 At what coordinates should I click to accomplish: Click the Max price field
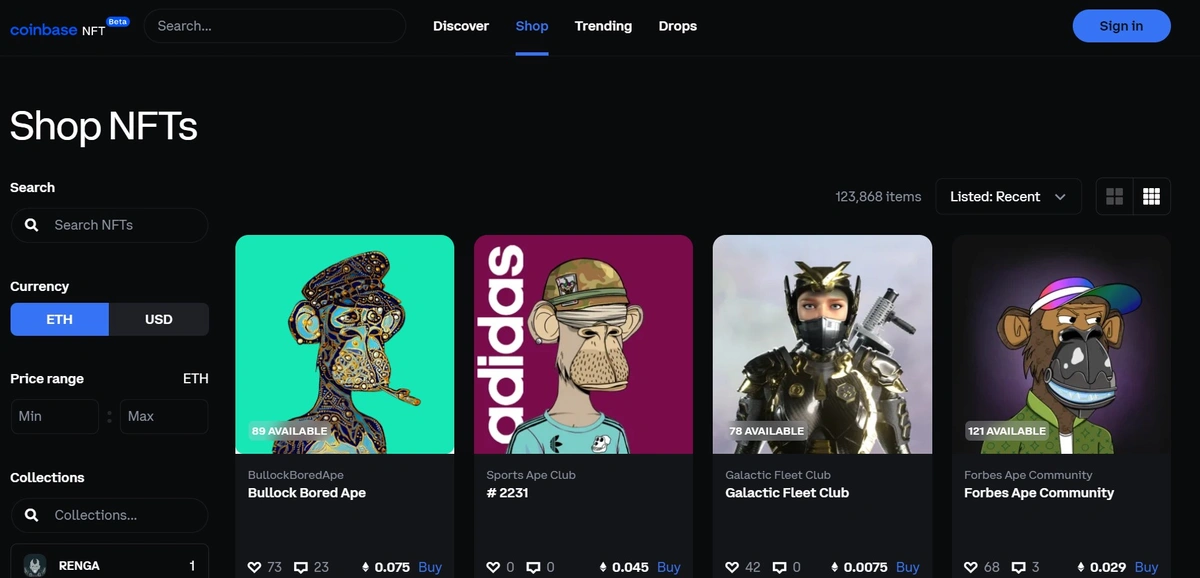pos(164,416)
